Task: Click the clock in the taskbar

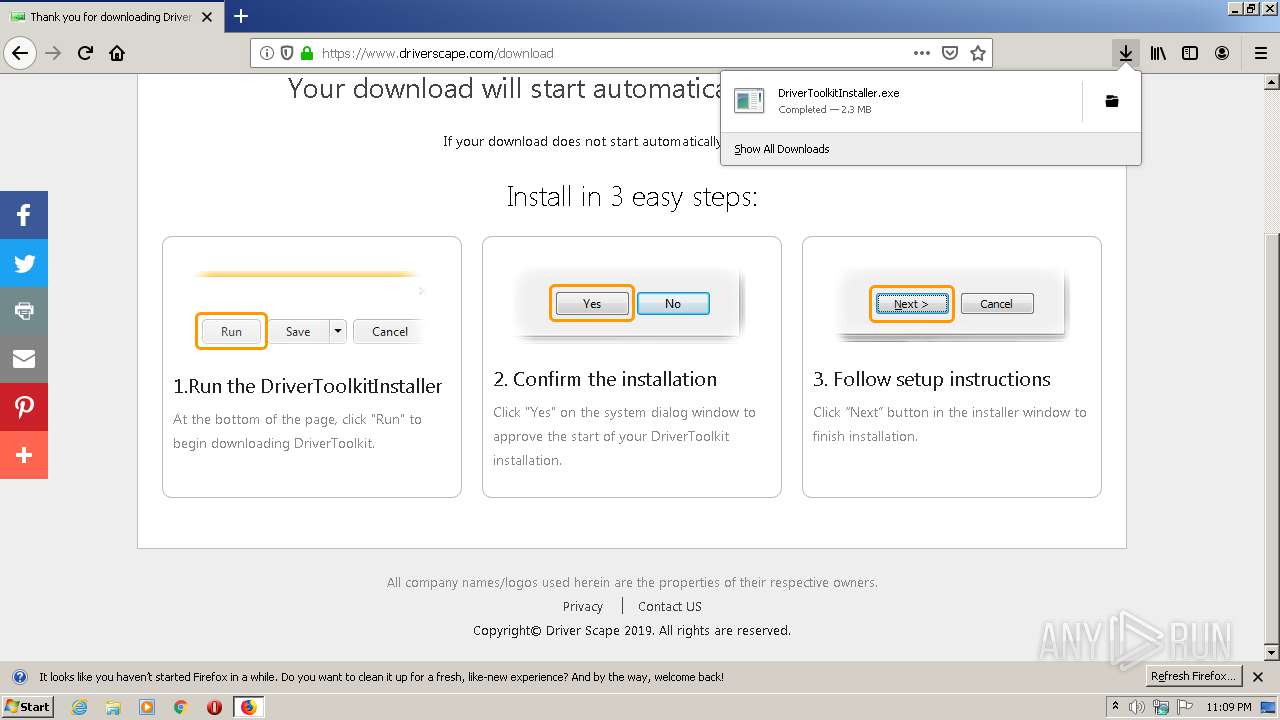Action: (1229, 707)
